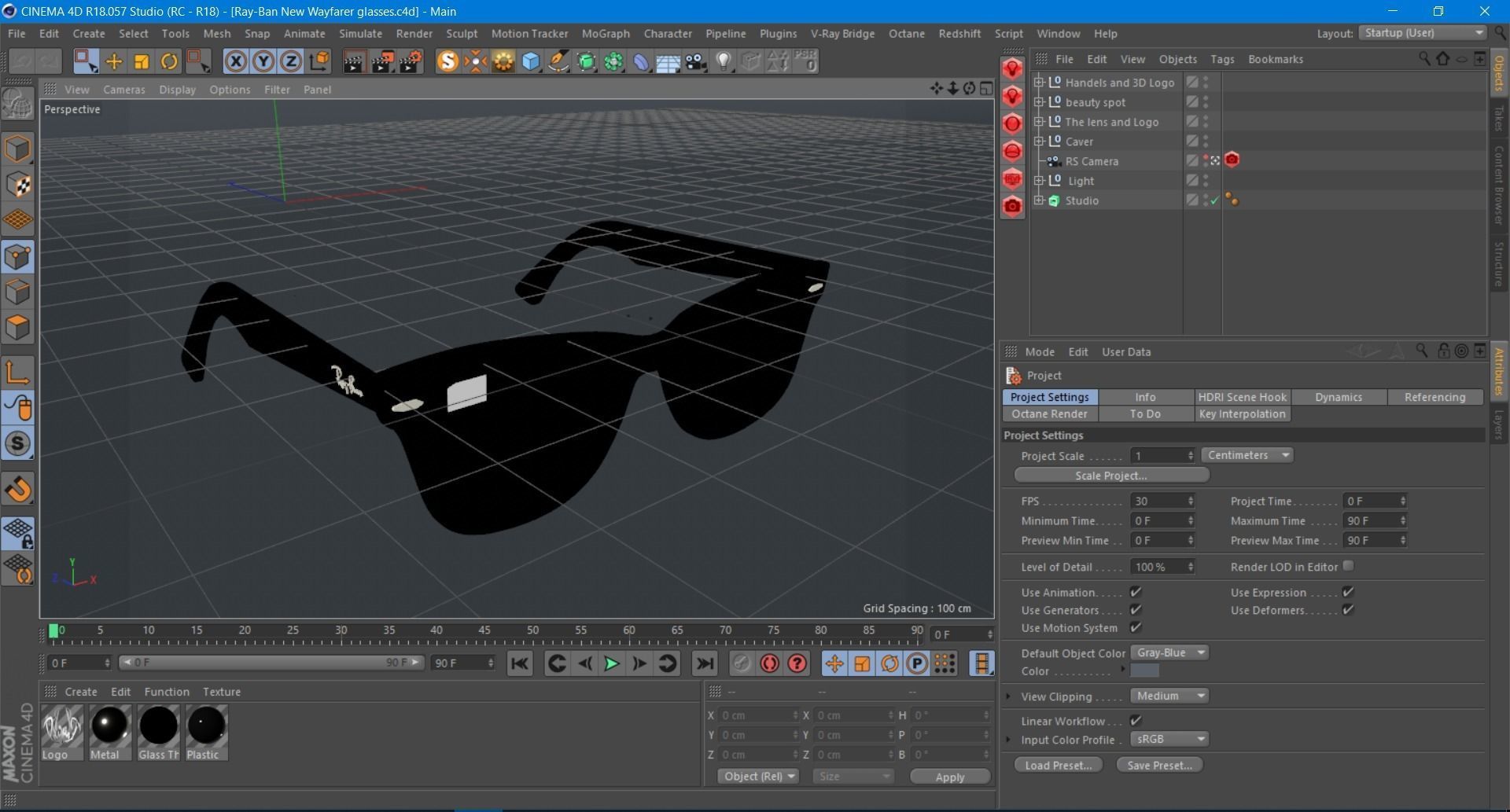Click the Apply button in coordinates
Screen dimensions: 1510x812
(950, 777)
